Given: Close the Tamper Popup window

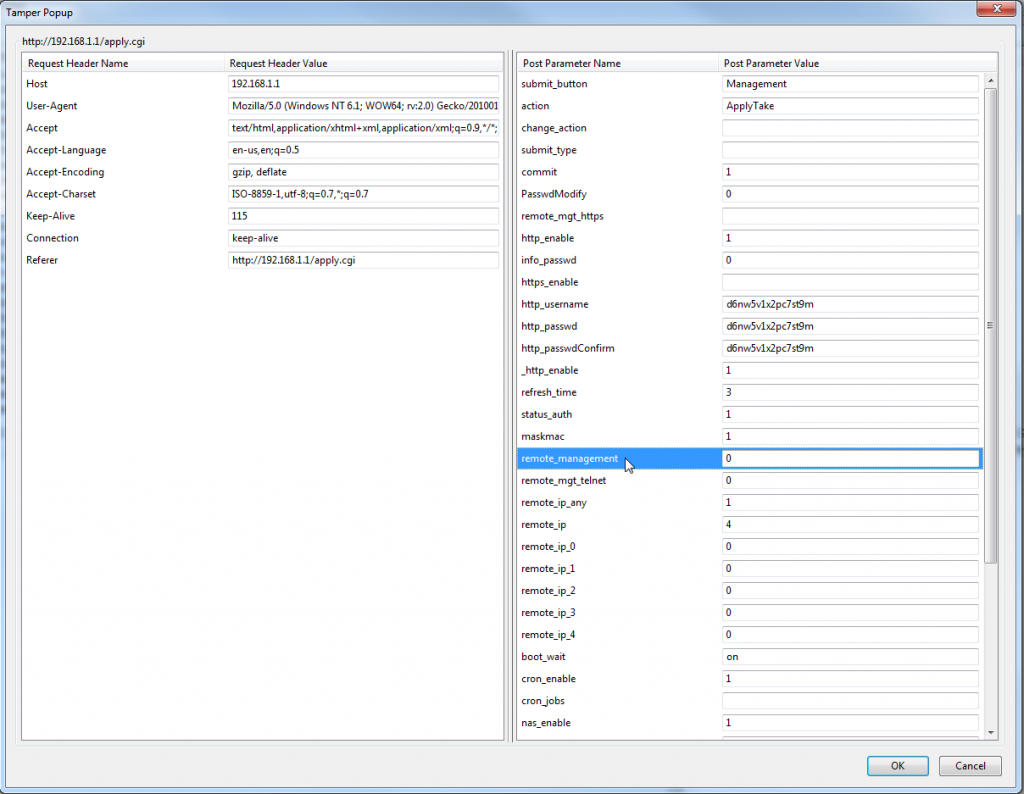Looking at the screenshot, I should (x=990, y=10).
